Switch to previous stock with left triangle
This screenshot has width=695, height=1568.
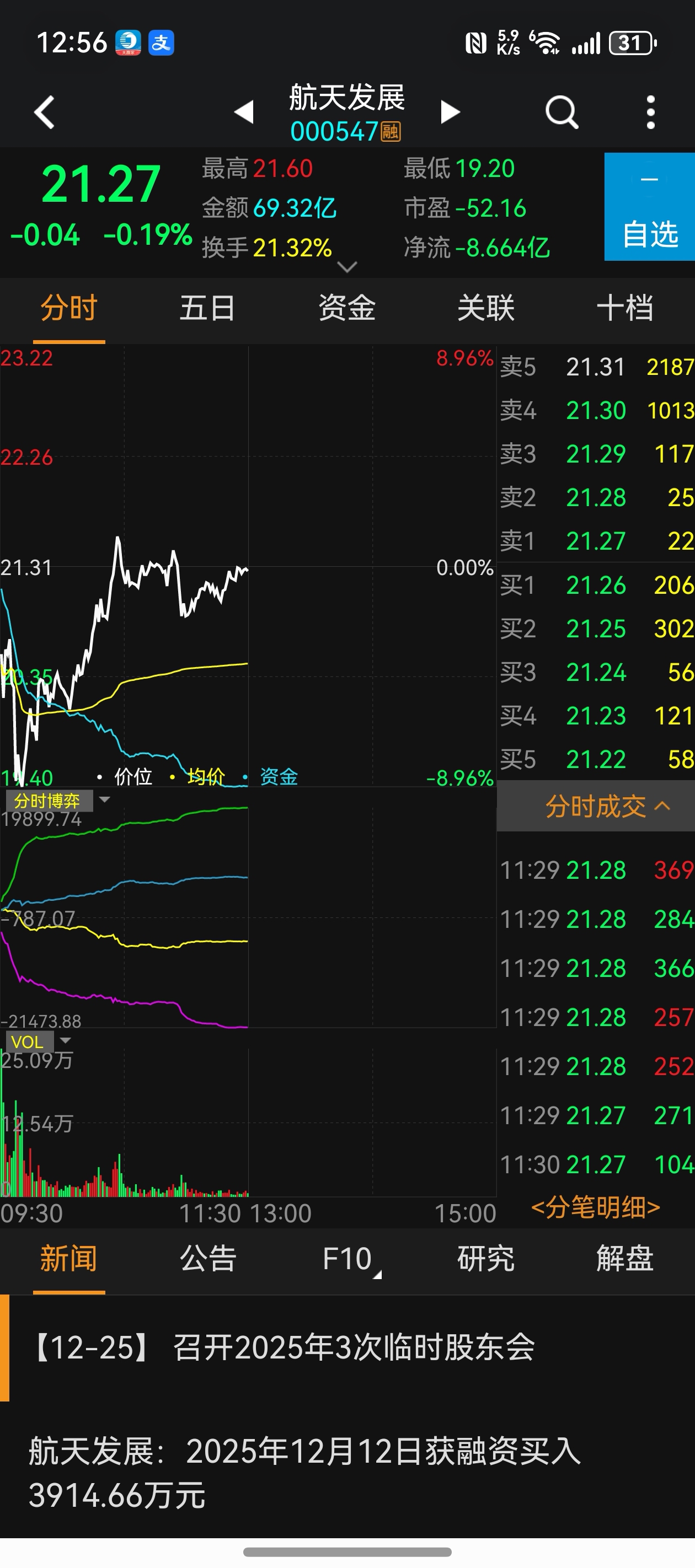pos(244,112)
